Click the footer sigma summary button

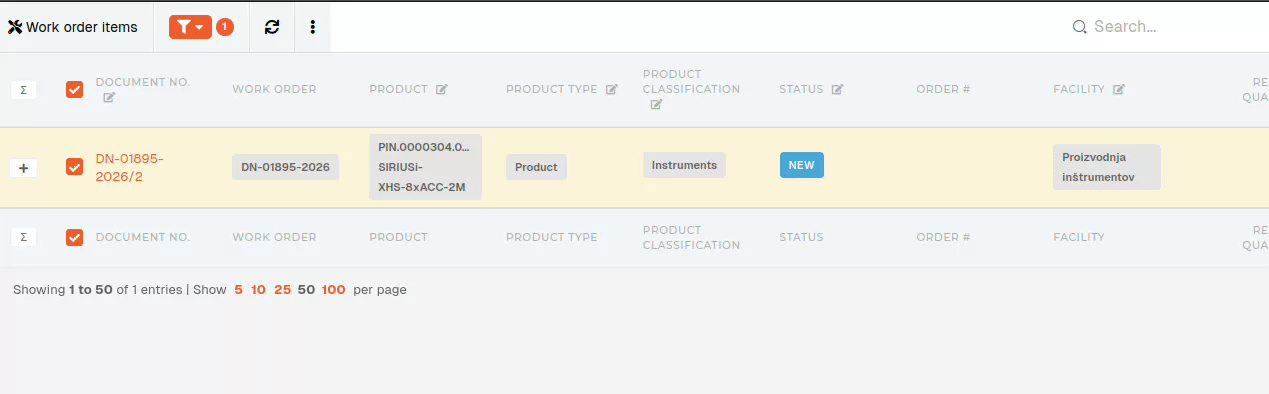[23, 237]
